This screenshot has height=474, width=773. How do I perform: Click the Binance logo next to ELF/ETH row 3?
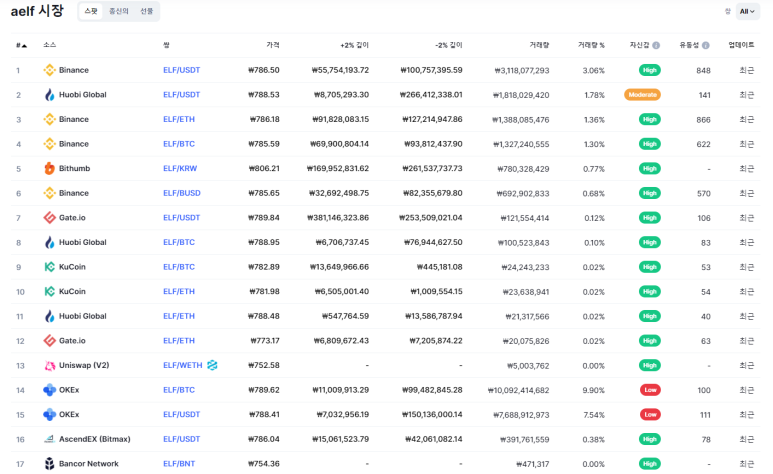(x=49, y=119)
